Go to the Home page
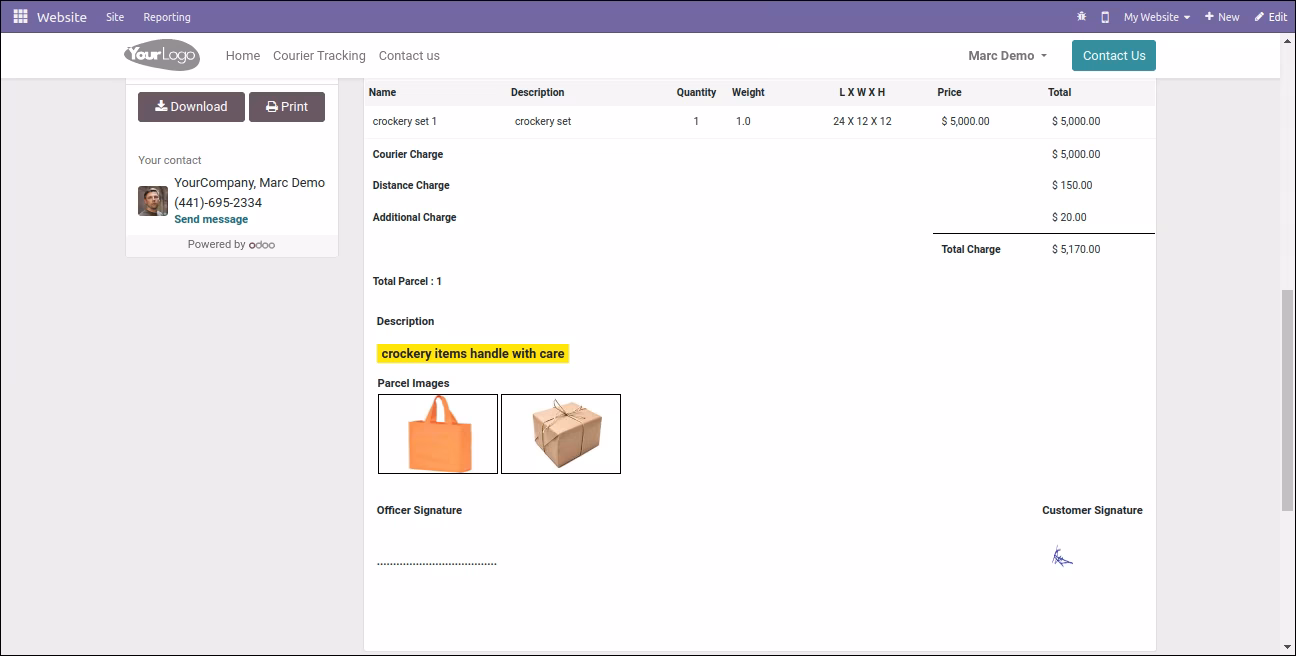Viewport: 1296px width, 656px height. [243, 56]
